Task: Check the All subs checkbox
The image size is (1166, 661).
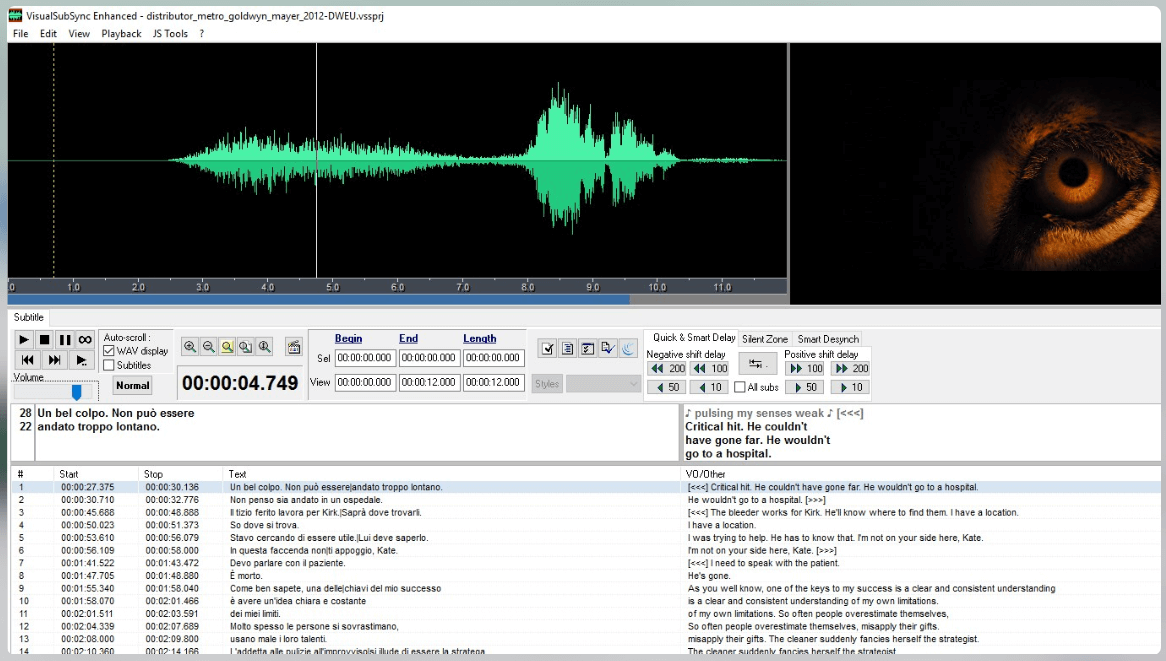Action: pyautogui.click(x=740, y=387)
